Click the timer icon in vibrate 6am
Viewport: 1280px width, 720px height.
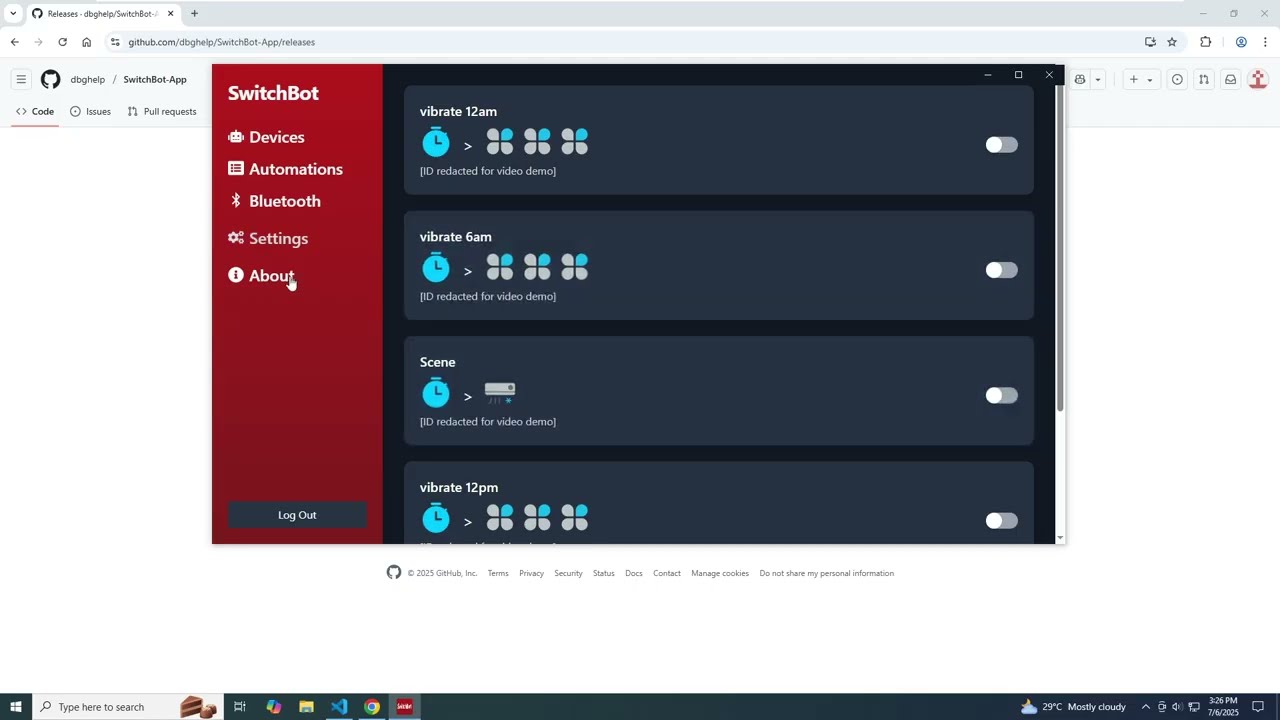coord(436,267)
